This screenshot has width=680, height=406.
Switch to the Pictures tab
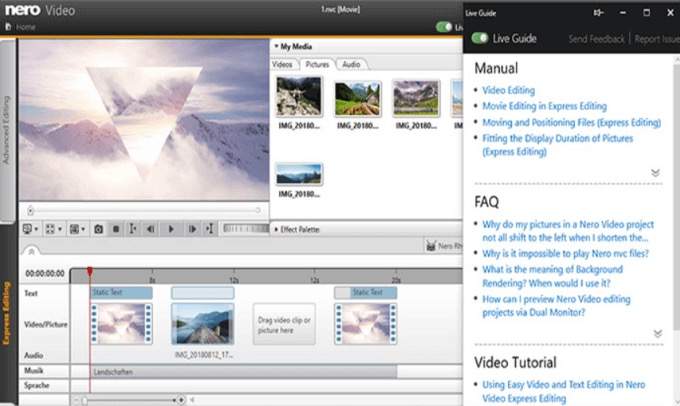pos(317,64)
